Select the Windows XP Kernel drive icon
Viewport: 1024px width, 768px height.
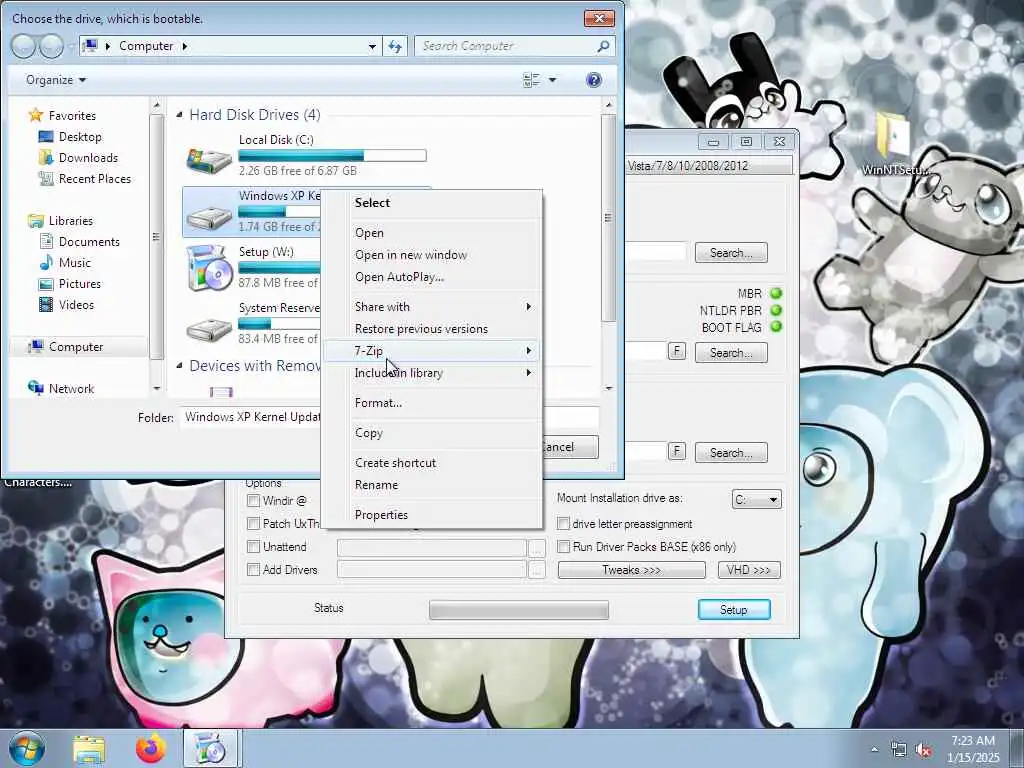(x=209, y=216)
